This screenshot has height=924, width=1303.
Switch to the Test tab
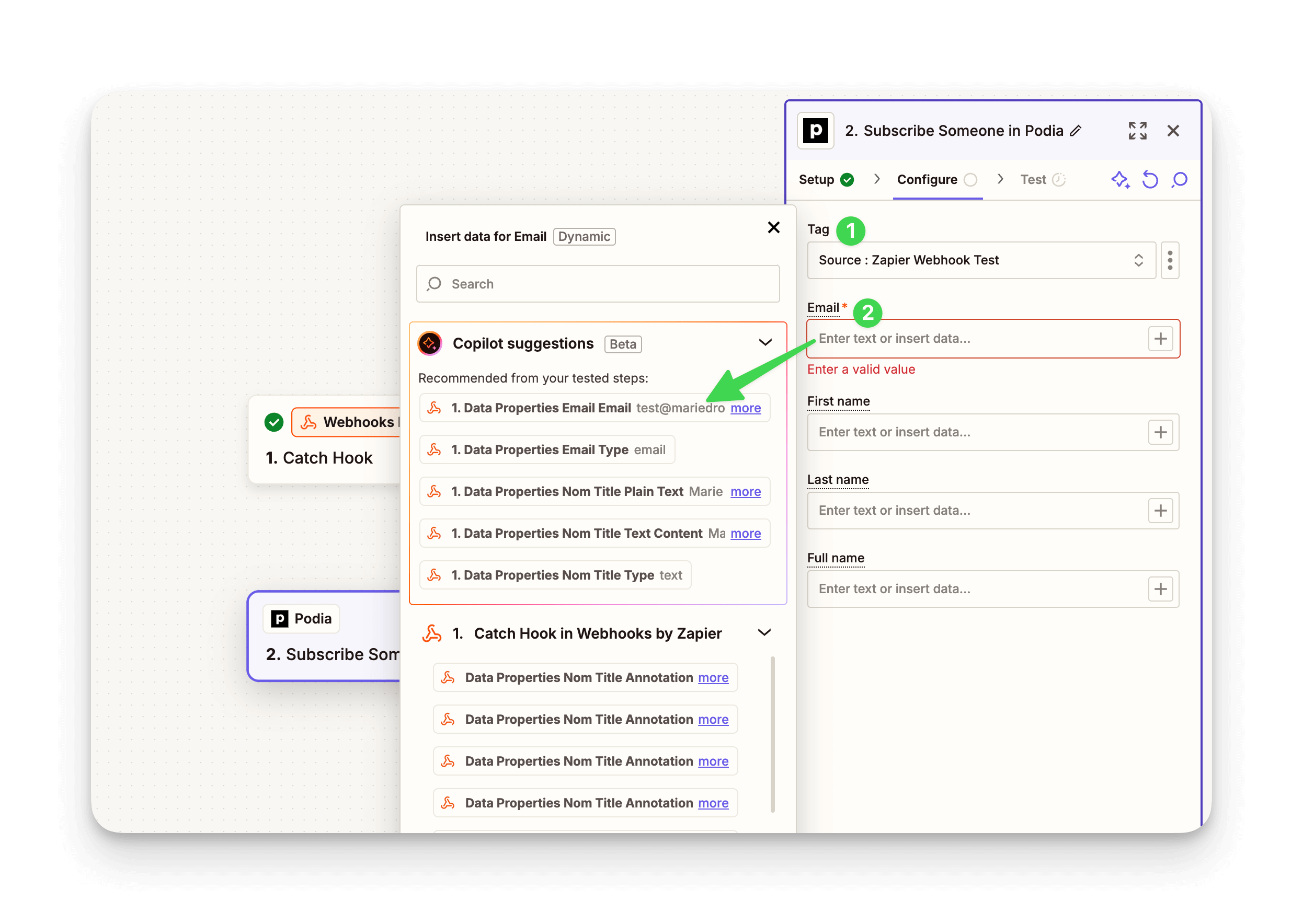pyautogui.click(x=1033, y=179)
